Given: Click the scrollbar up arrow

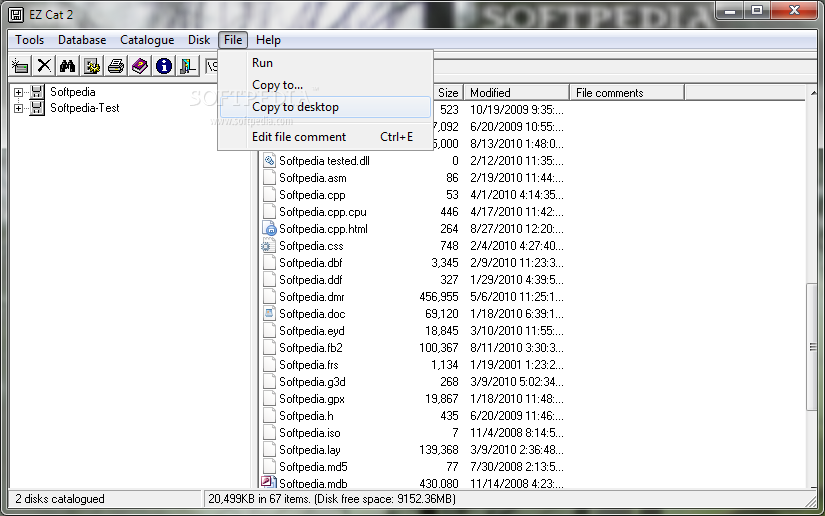Looking at the screenshot, I should [812, 93].
